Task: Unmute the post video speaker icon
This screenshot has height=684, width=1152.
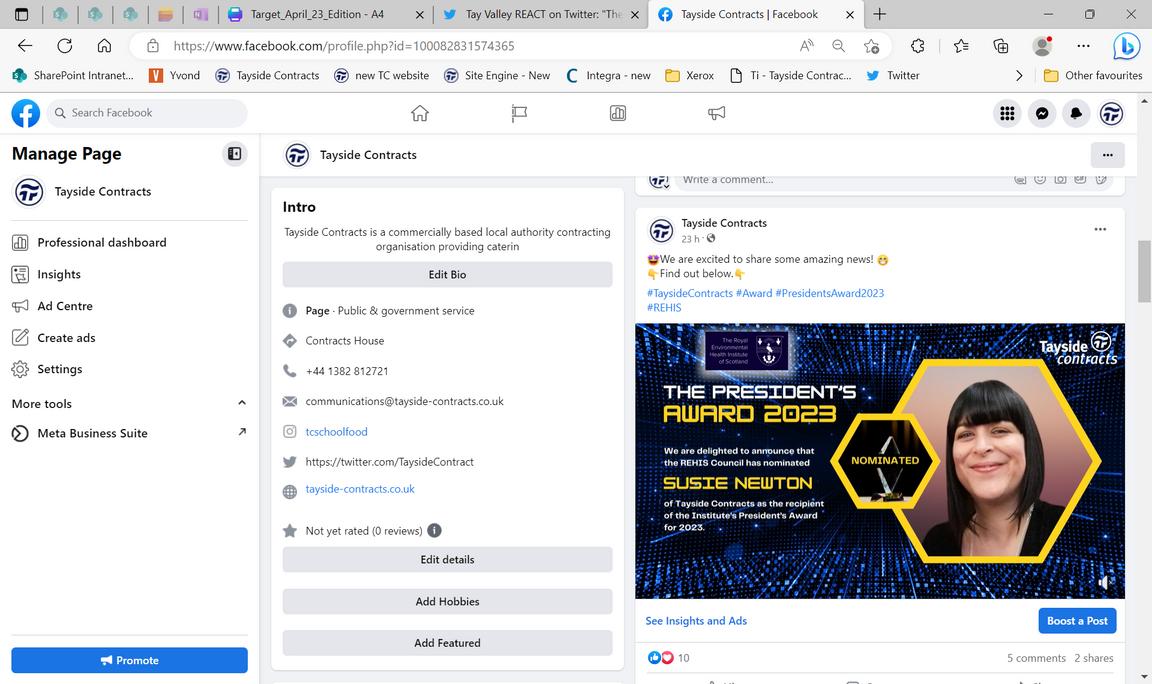Action: click(1104, 583)
